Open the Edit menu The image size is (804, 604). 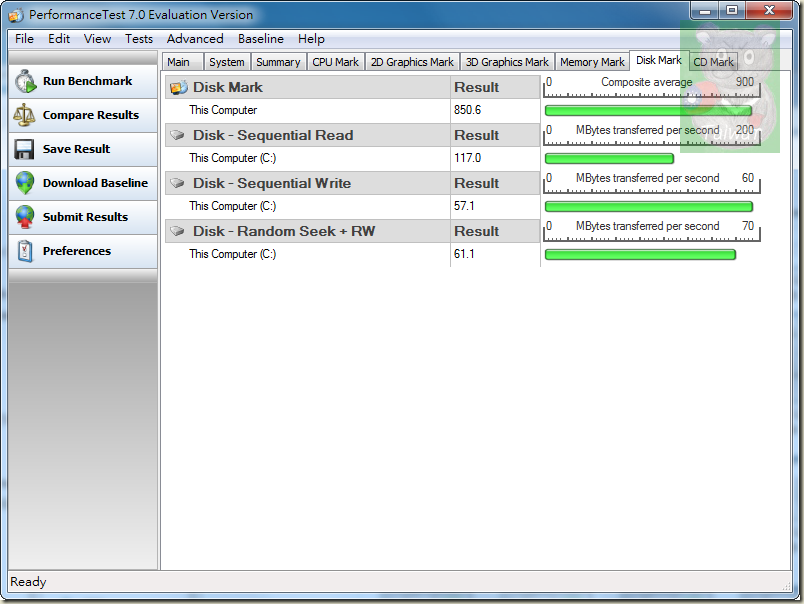pyautogui.click(x=59, y=39)
